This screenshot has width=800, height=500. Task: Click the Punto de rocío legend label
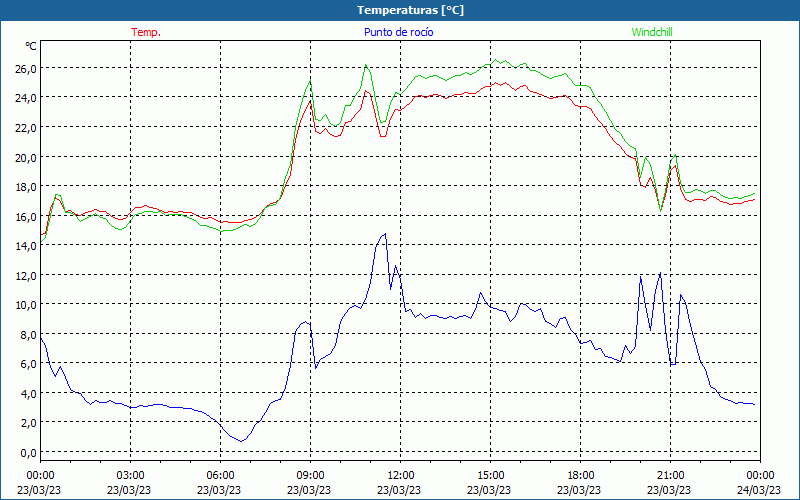pos(398,32)
